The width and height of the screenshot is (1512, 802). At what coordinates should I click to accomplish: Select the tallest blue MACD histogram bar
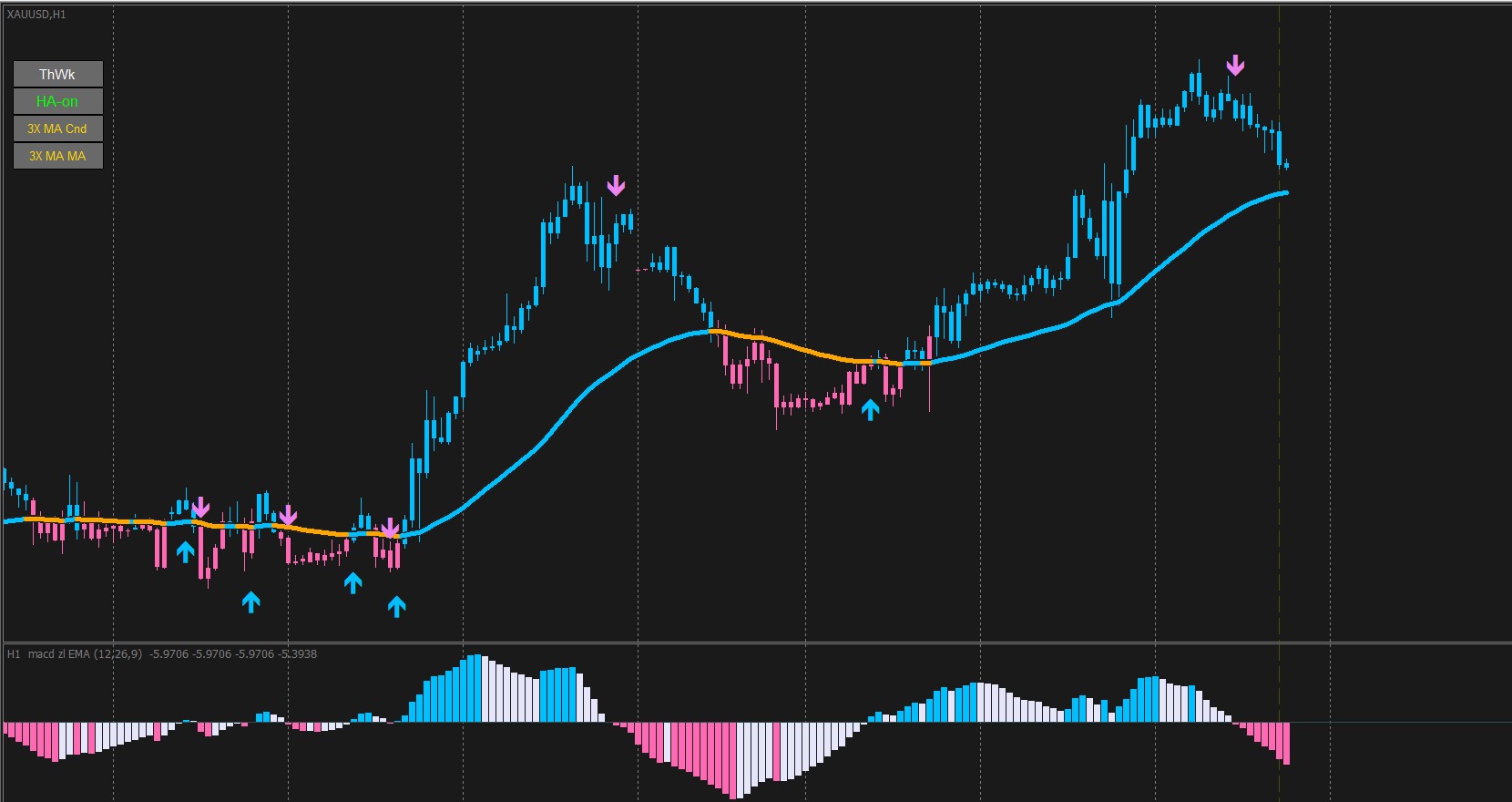pyautogui.click(x=475, y=688)
